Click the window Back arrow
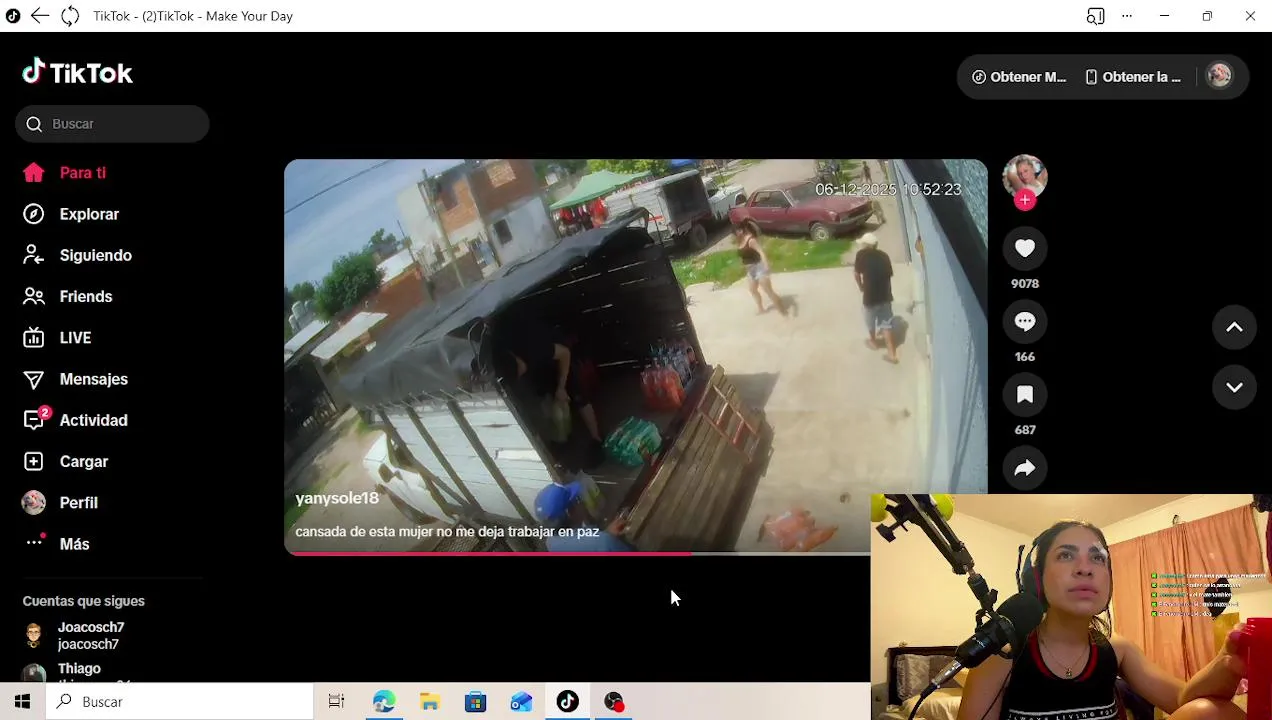 tap(39, 16)
